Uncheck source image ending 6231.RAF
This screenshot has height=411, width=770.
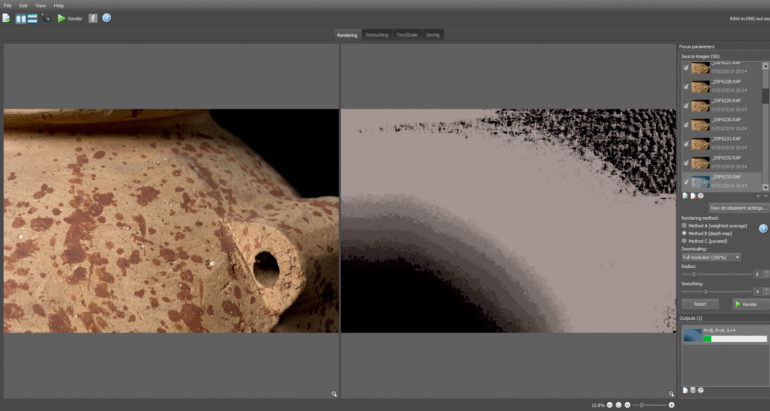(x=686, y=144)
